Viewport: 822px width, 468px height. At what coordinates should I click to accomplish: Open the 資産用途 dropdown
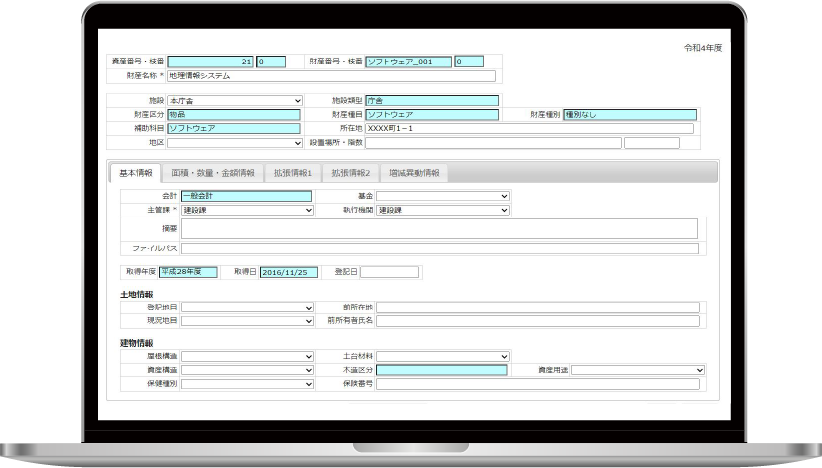(x=637, y=370)
